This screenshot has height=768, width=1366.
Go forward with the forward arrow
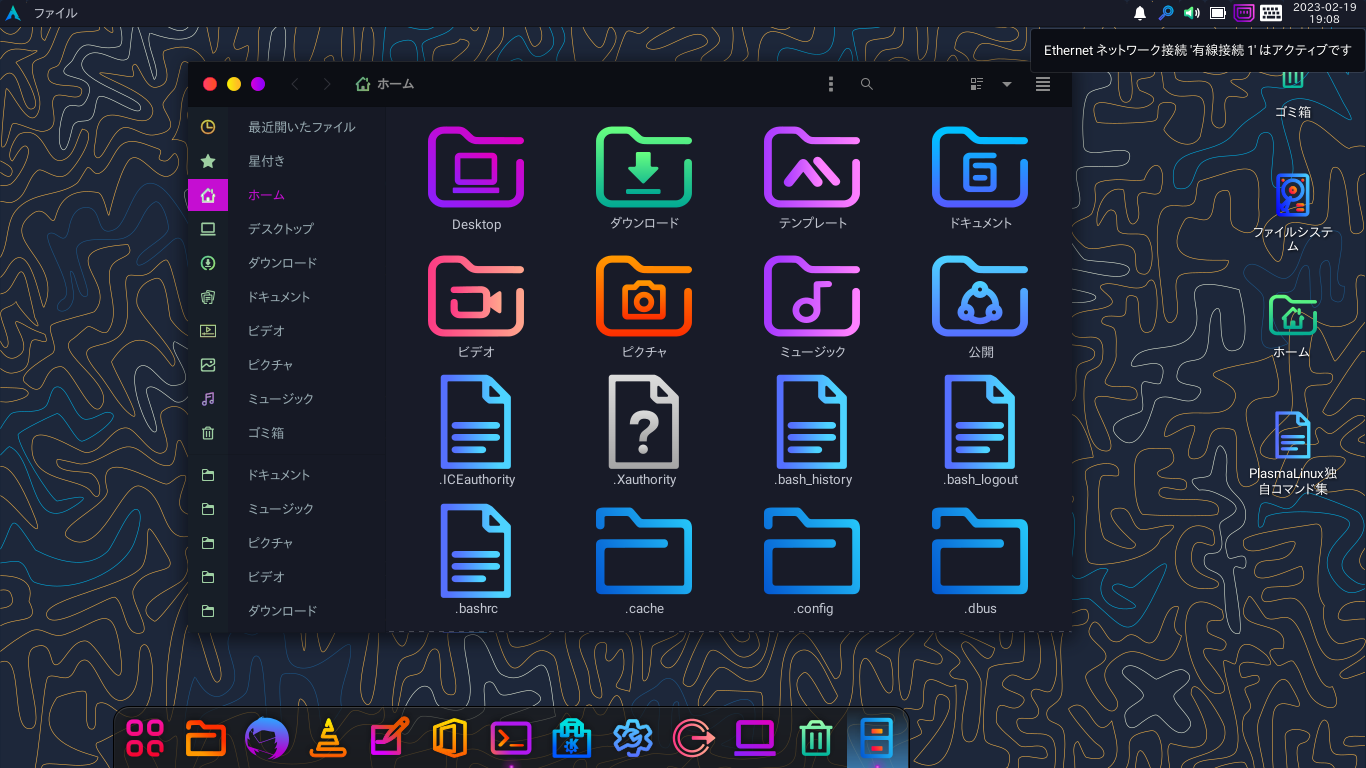(326, 84)
